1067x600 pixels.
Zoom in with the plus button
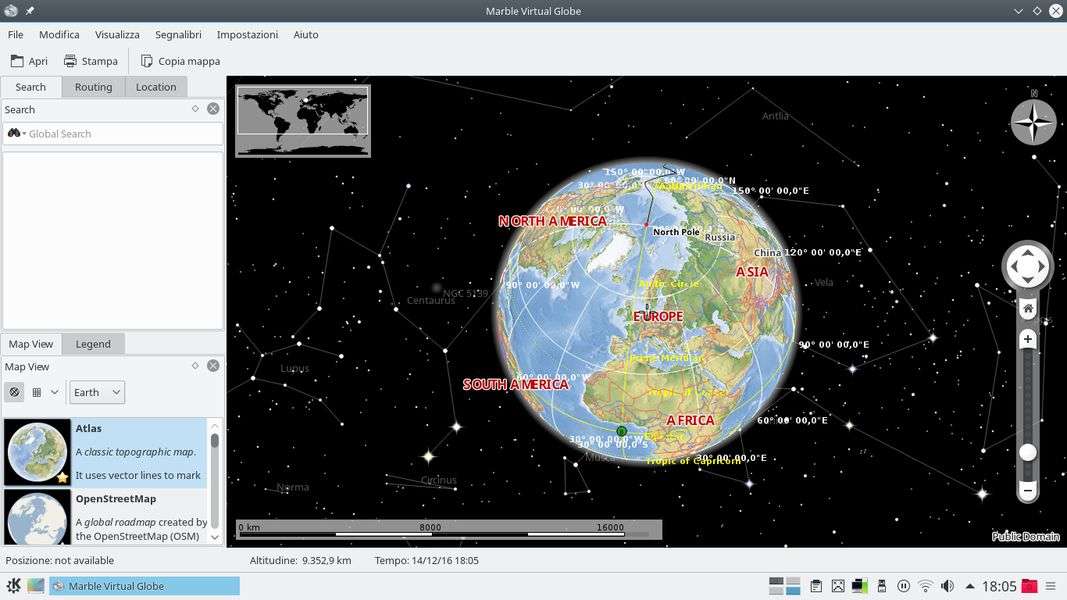pos(1027,340)
